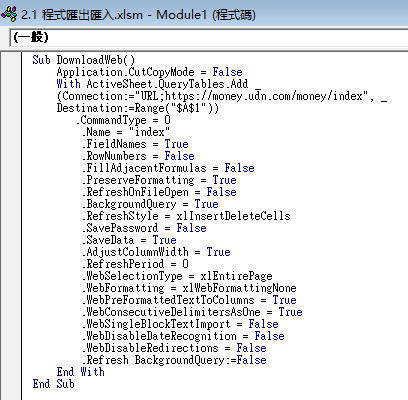The height and width of the screenshot is (400, 408).
Task: Click the .Refresh BackgroundQuery:=False line
Action: pos(174,360)
